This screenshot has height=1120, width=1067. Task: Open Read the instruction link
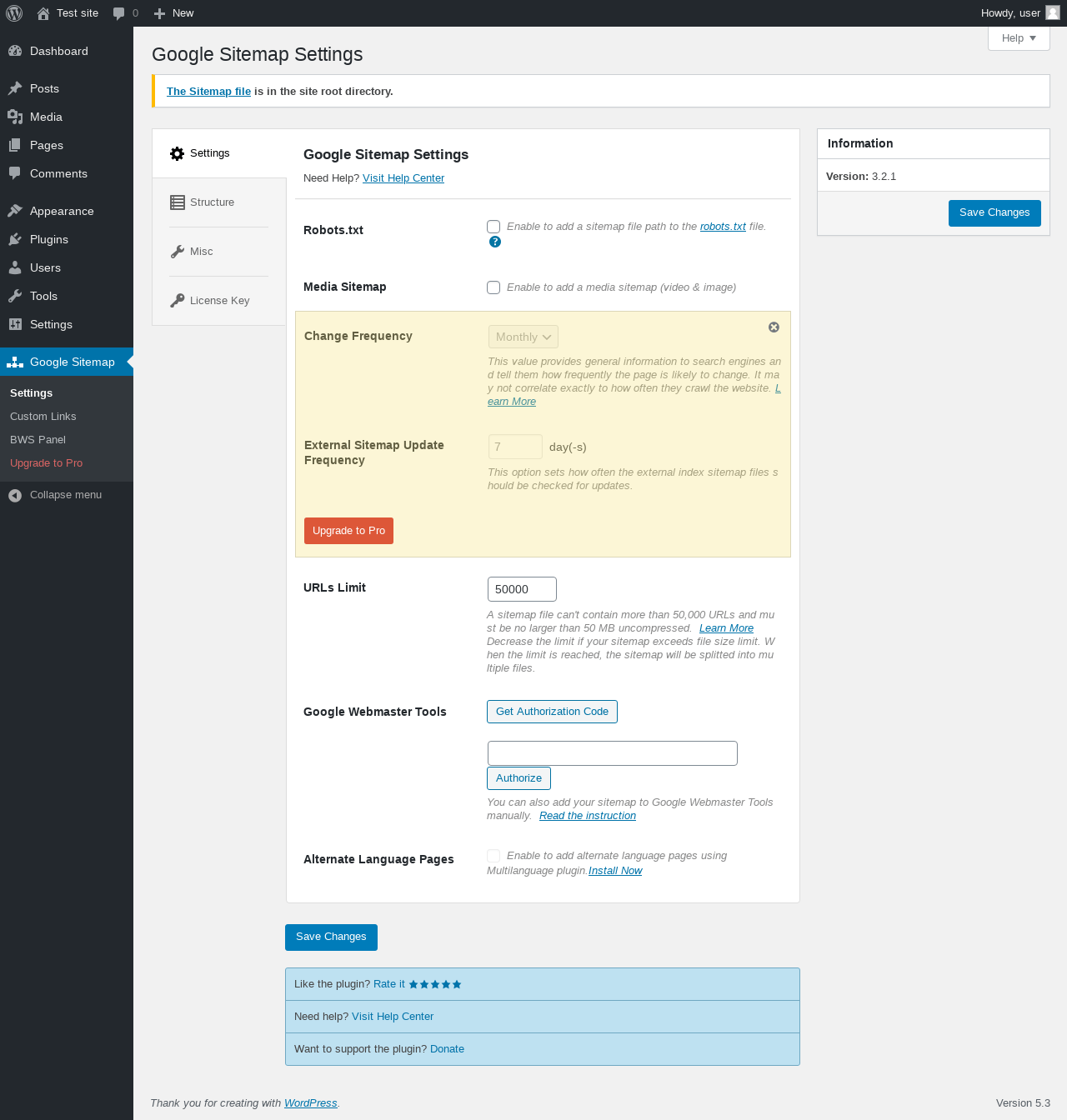pyautogui.click(x=588, y=816)
